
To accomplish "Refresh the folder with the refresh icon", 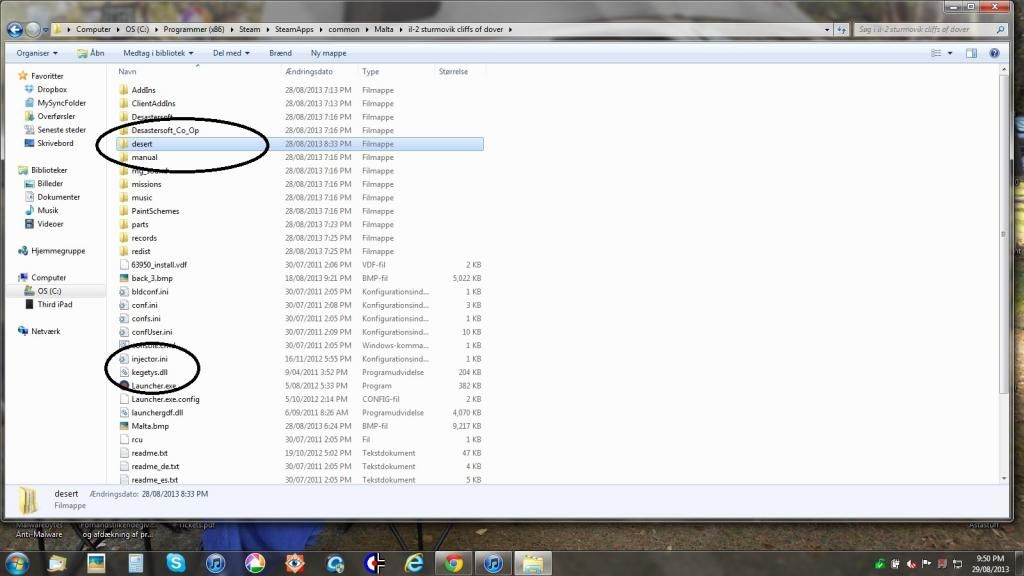I will (841, 29).
